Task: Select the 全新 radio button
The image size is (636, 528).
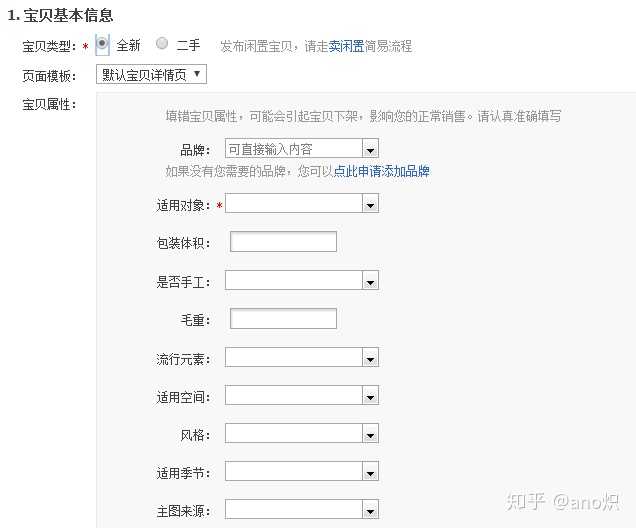Action: pos(102,45)
